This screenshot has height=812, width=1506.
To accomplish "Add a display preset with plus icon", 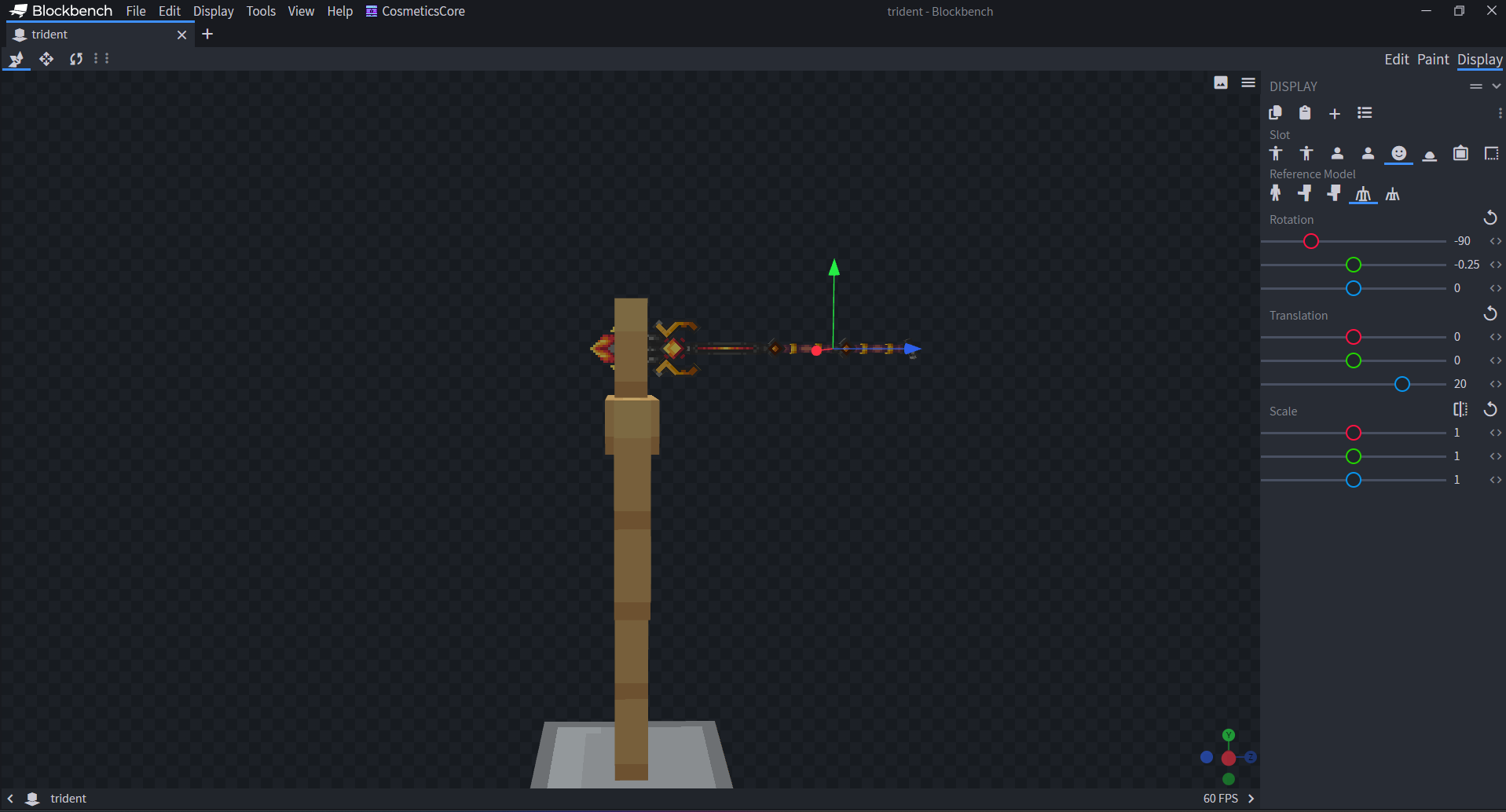I will pos(1335,114).
